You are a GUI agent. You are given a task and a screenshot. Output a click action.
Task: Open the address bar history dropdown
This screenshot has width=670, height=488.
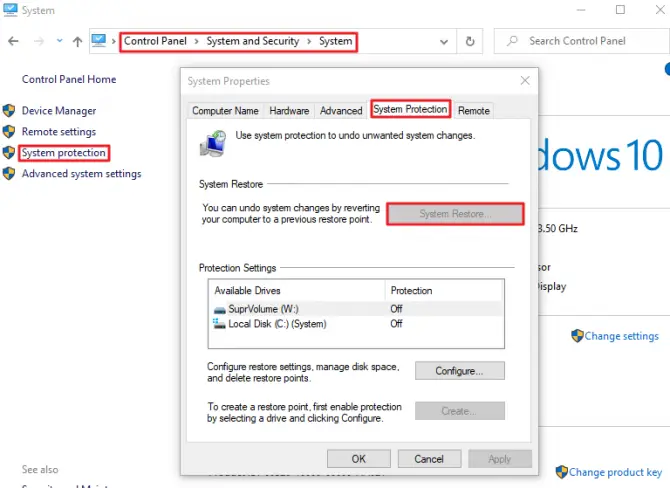pos(444,41)
